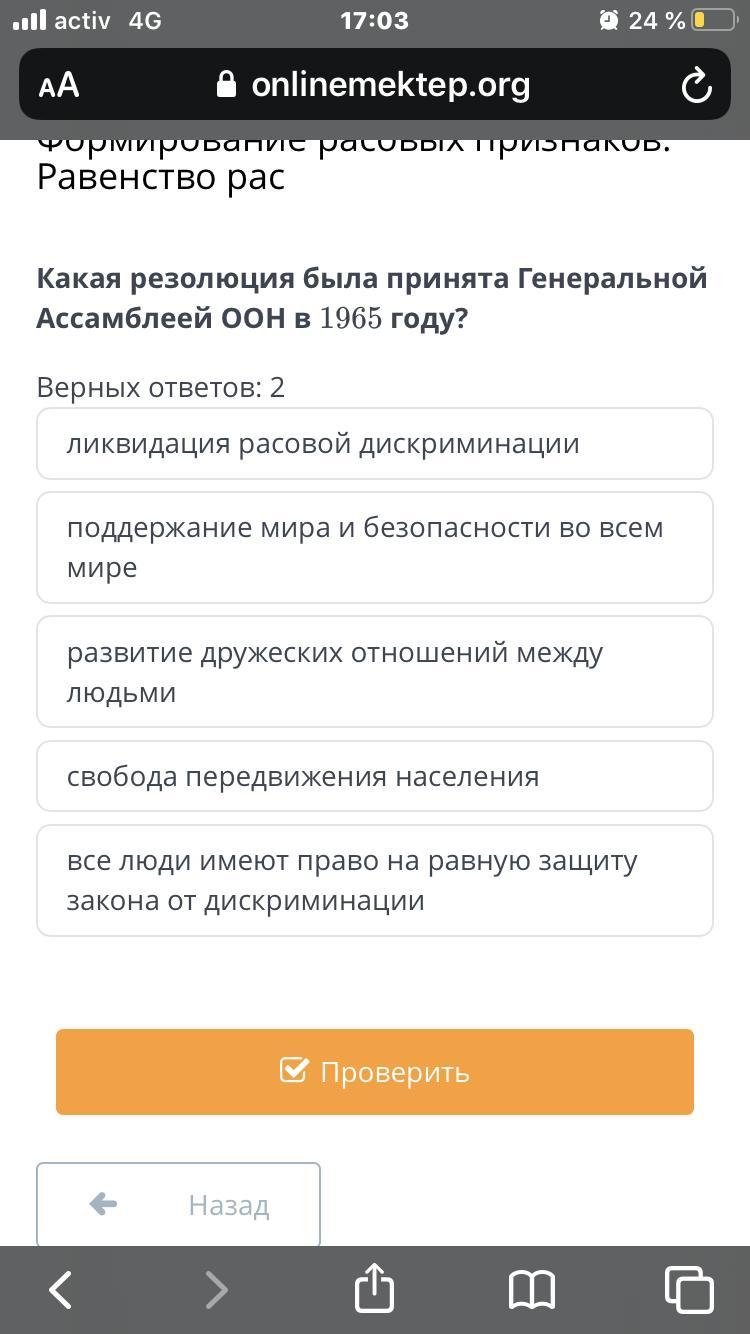Open the share sheet icon
The height and width of the screenshot is (1334, 750).
click(x=374, y=1288)
